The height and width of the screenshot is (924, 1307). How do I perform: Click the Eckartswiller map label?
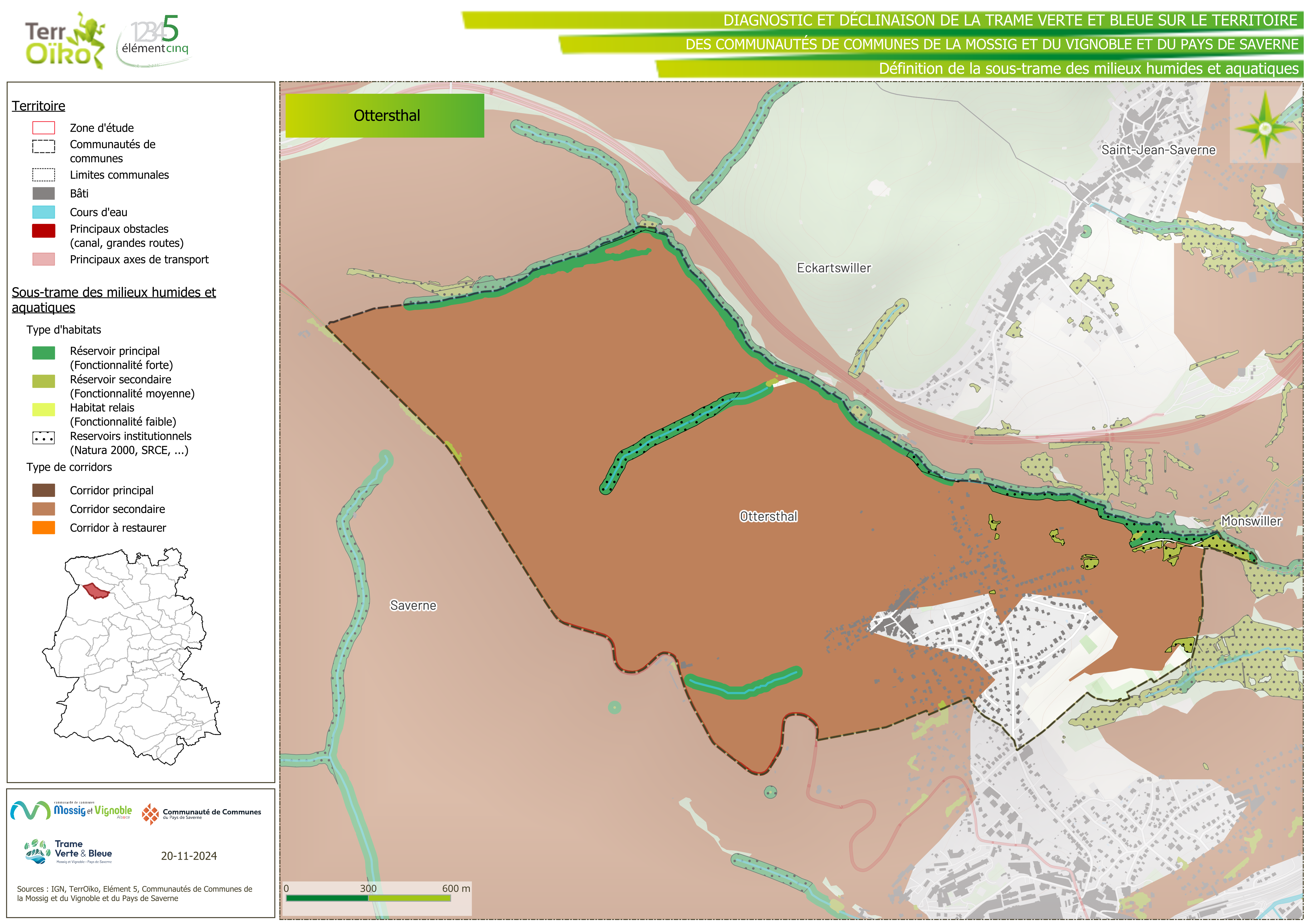[x=833, y=268]
